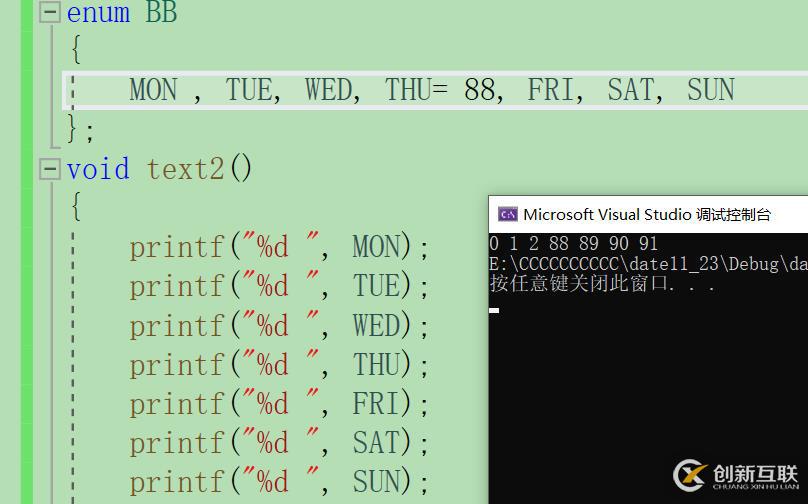Click the value '88' in the enum

pos(480,90)
